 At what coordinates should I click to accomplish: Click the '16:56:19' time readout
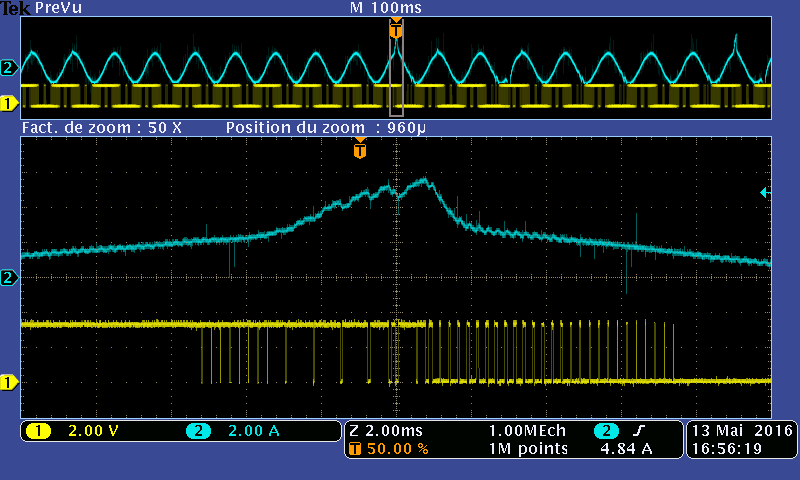727,449
